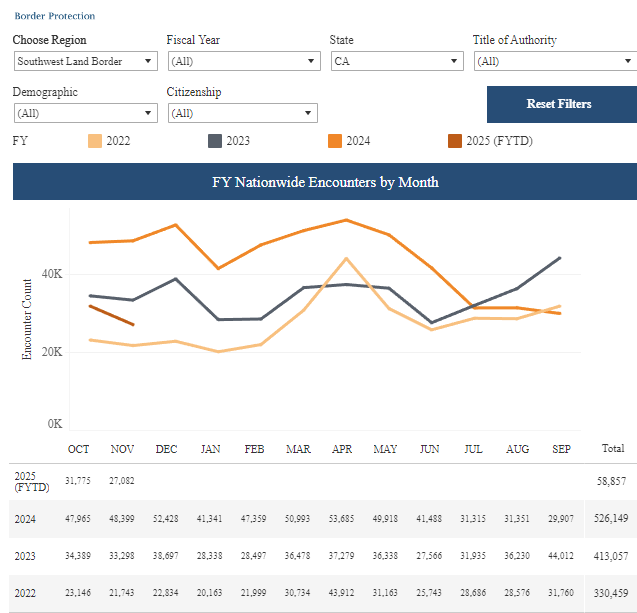Click the DEC column header
Screen dimensions: 637x613
click(166, 449)
